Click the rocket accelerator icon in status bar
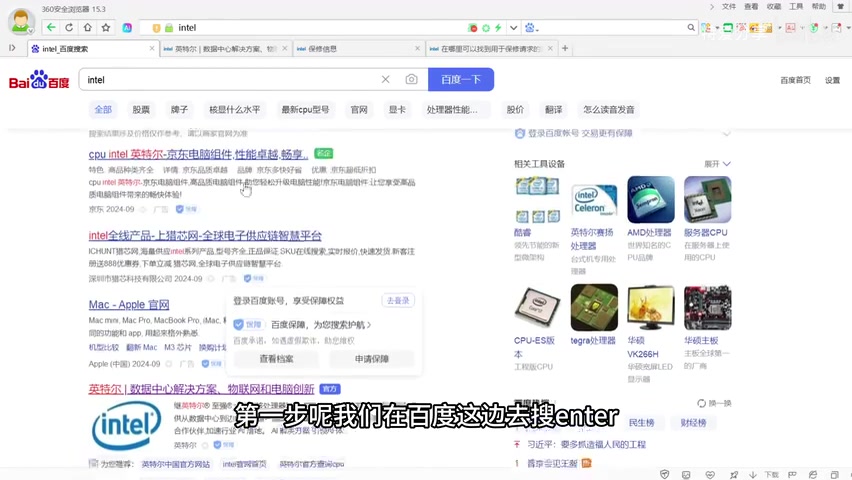This screenshot has height=480, width=852. [734, 475]
